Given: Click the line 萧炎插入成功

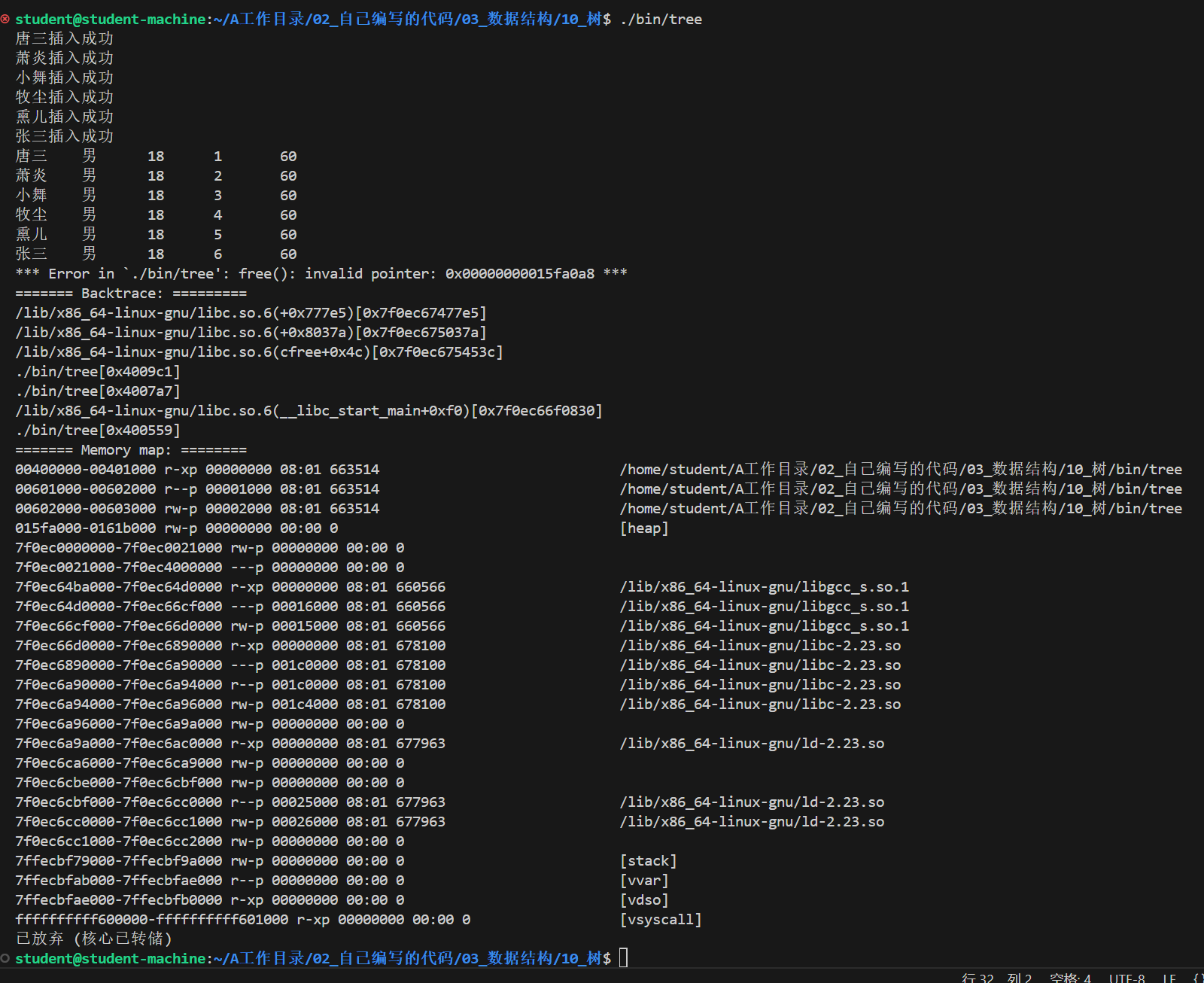Looking at the screenshot, I should [65, 58].
